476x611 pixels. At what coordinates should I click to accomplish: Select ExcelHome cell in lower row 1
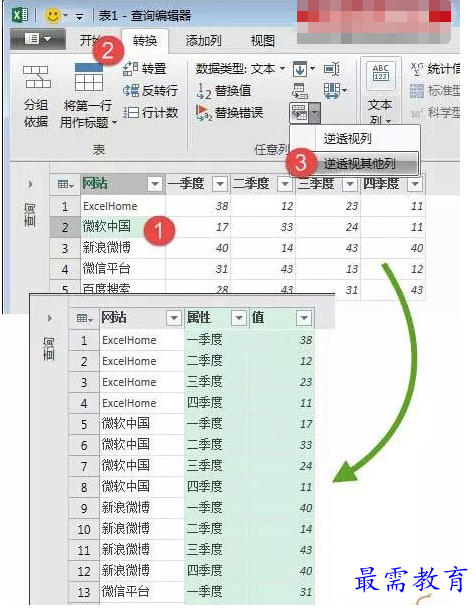pos(142,340)
